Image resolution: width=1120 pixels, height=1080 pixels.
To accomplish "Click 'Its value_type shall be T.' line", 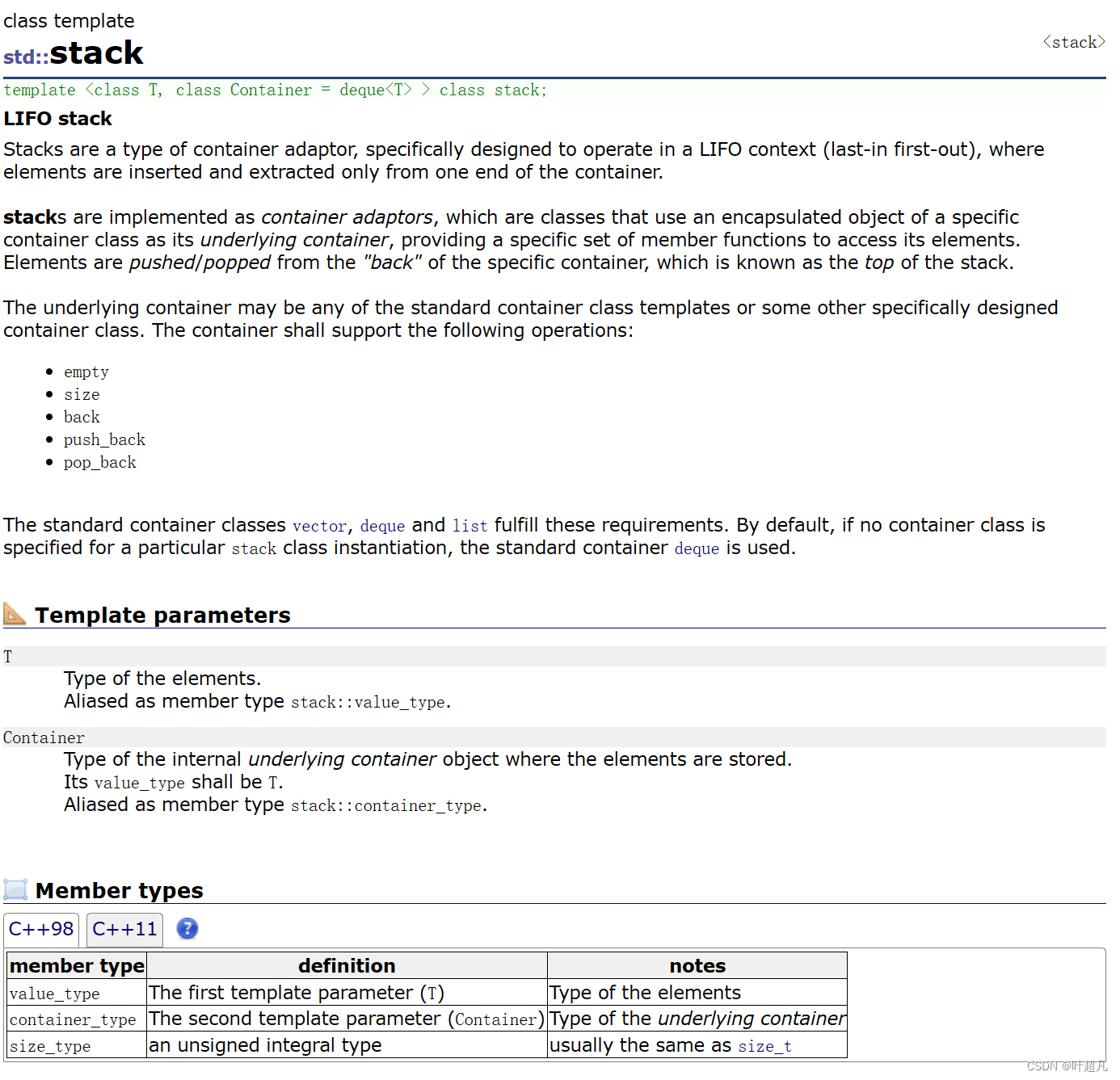I will [x=174, y=782].
